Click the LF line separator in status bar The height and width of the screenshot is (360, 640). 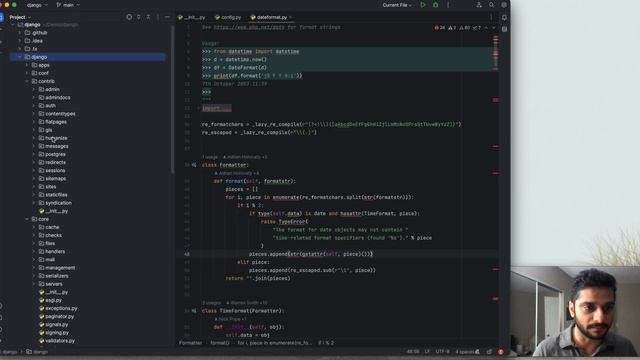pyautogui.click(x=427, y=351)
